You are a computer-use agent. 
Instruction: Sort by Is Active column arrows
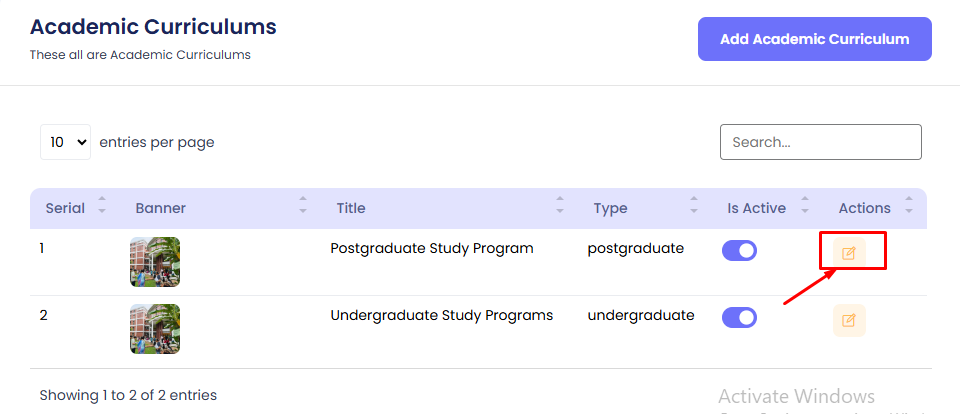pyautogui.click(x=802, y=208)
